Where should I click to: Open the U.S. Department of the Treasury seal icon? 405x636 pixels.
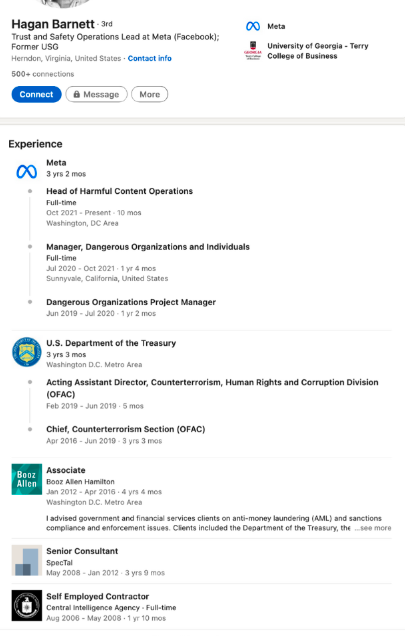(x=27, y=352)
